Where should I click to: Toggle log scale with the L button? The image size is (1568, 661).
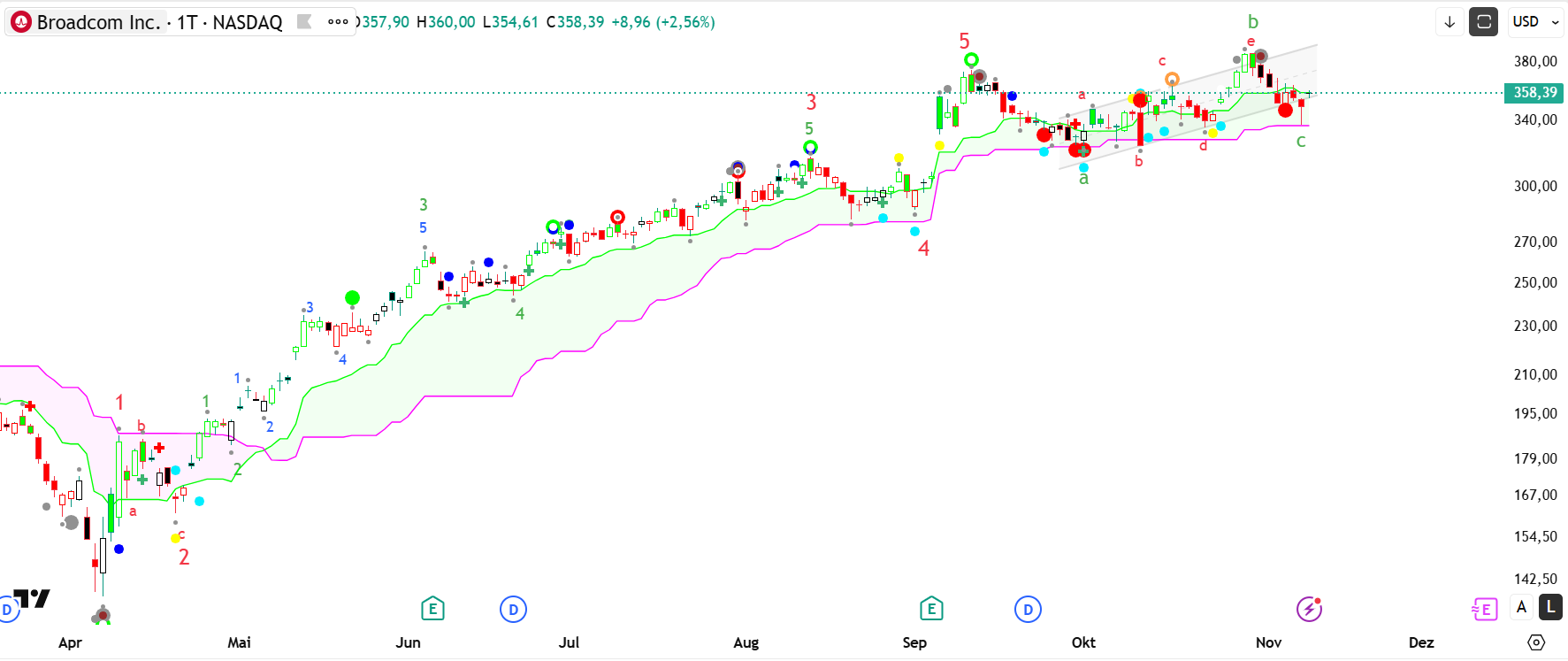(1550, 607)
